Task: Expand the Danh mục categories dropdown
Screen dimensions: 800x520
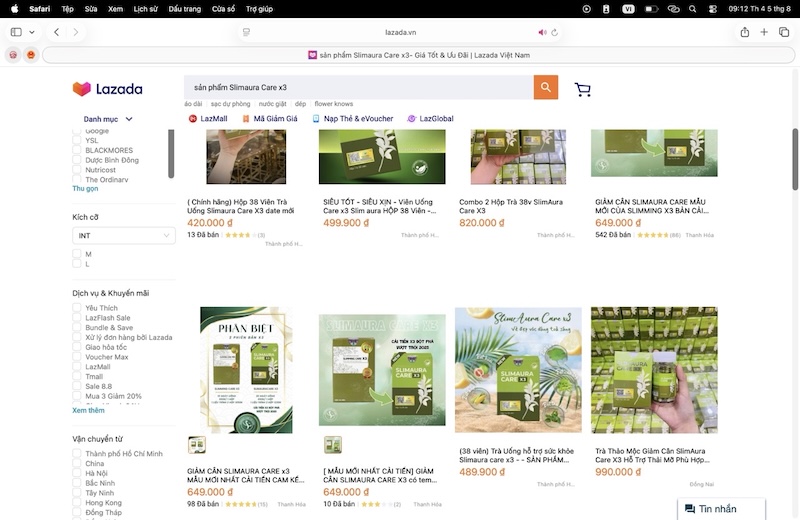Action: 108,119
